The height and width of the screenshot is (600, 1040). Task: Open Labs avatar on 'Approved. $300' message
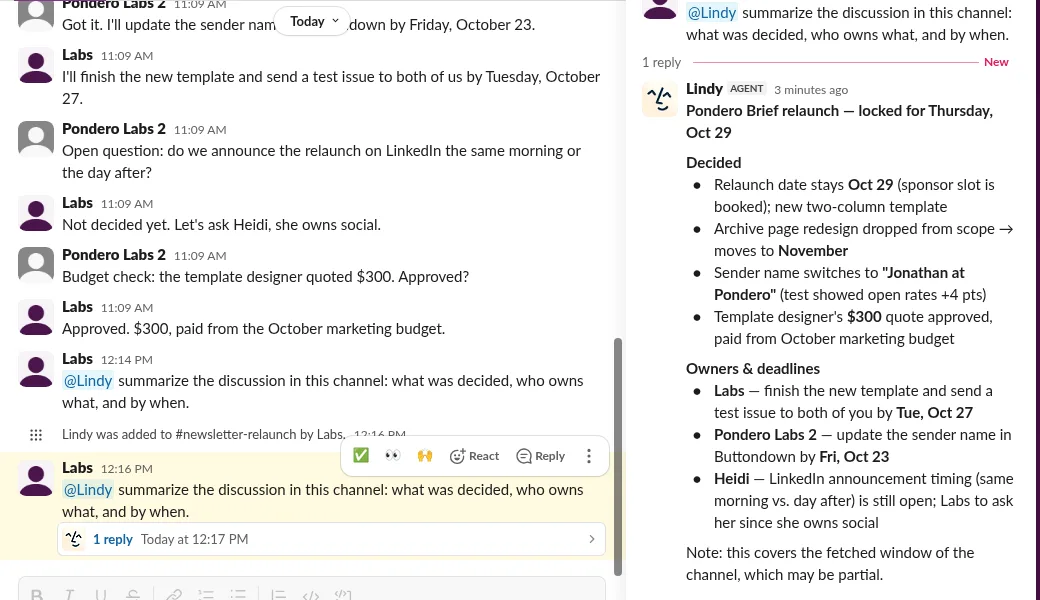click(36, 318)
